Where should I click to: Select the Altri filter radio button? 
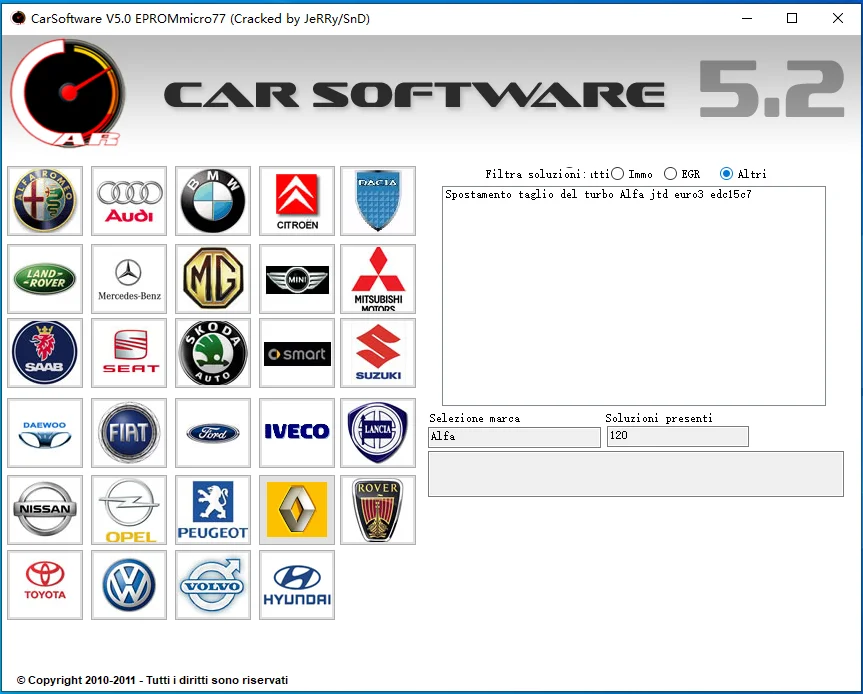tap(727, 174)
